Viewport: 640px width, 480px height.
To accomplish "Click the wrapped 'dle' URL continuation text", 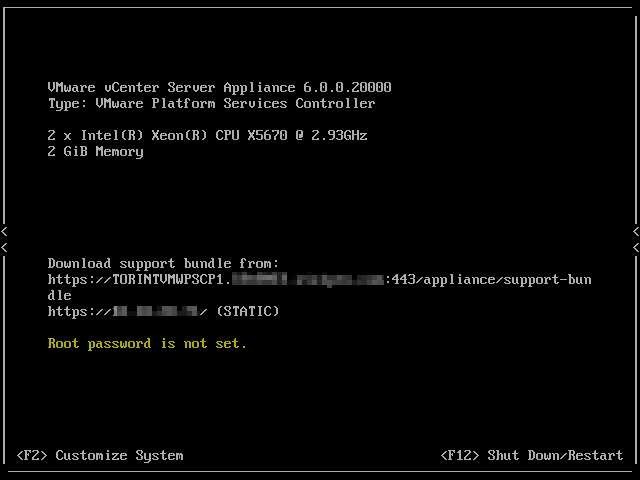I will [x=60, y=296].
